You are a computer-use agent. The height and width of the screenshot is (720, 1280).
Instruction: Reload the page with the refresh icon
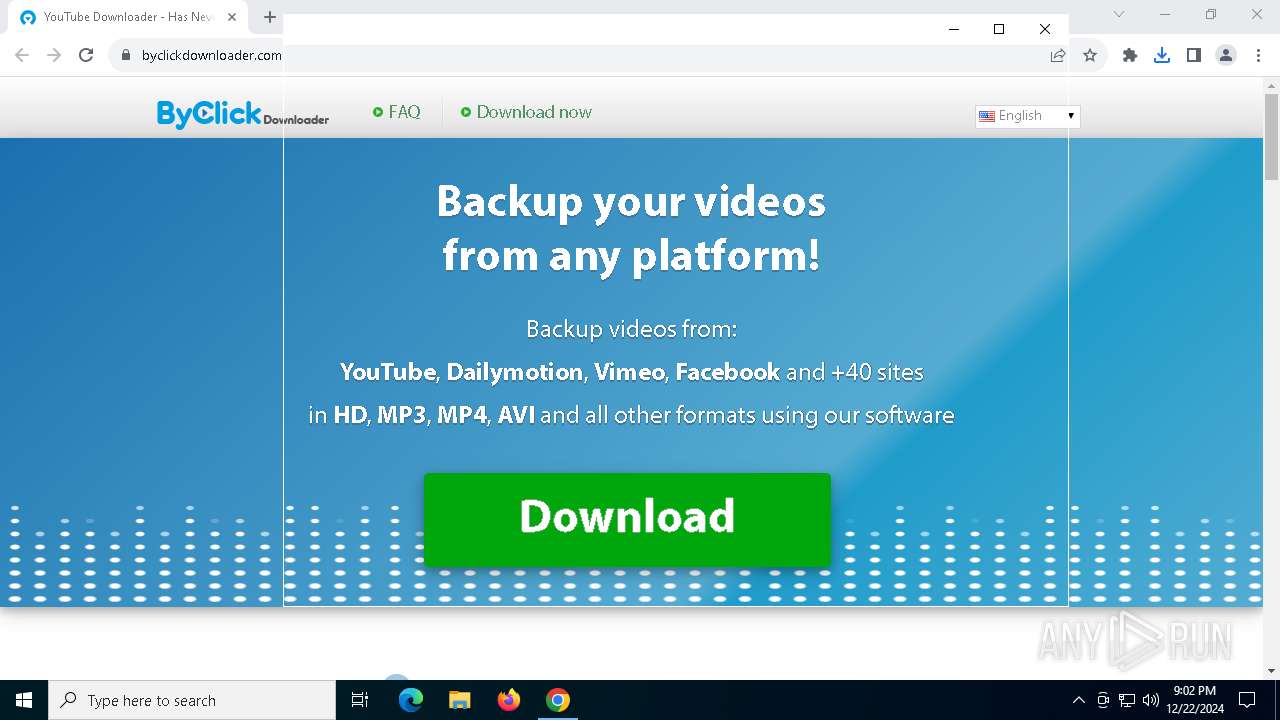[86, 55]
